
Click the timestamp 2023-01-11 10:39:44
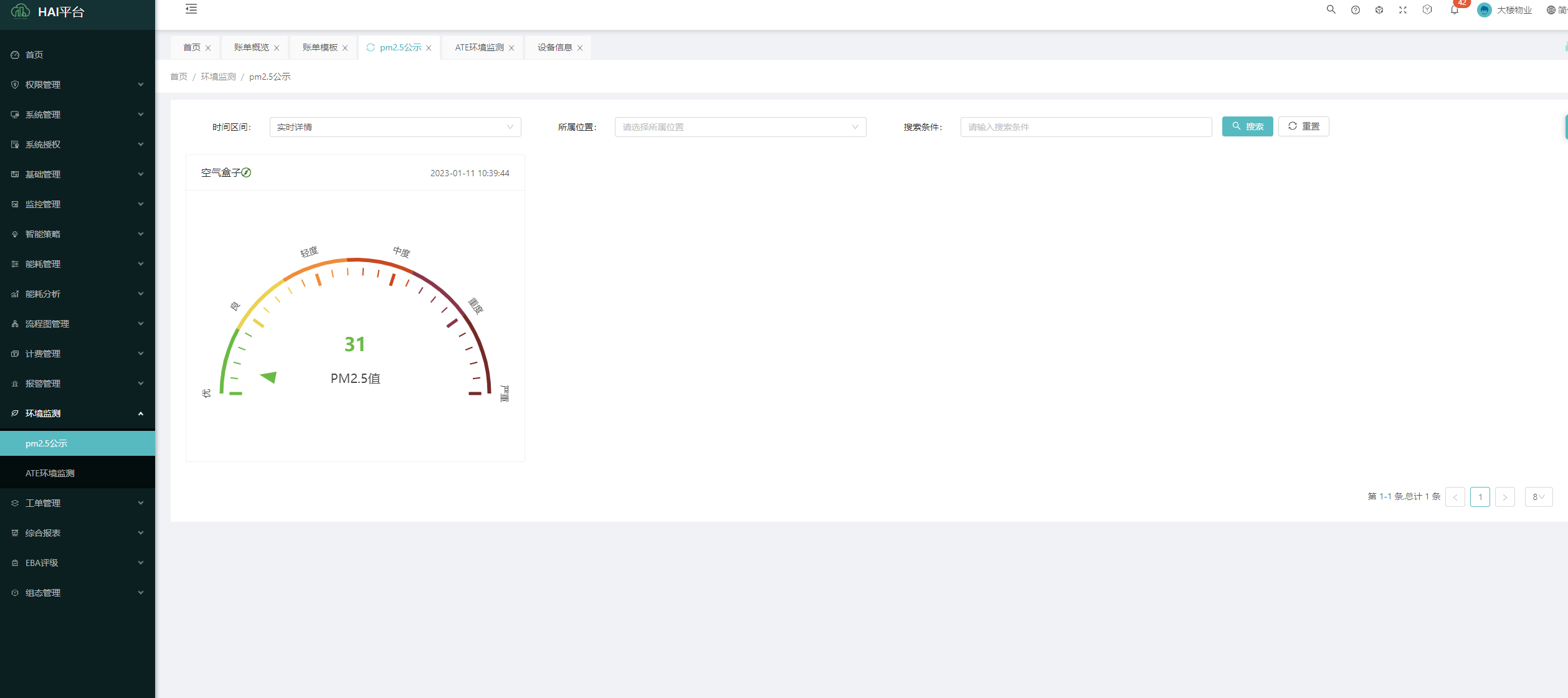coord(470,173)
